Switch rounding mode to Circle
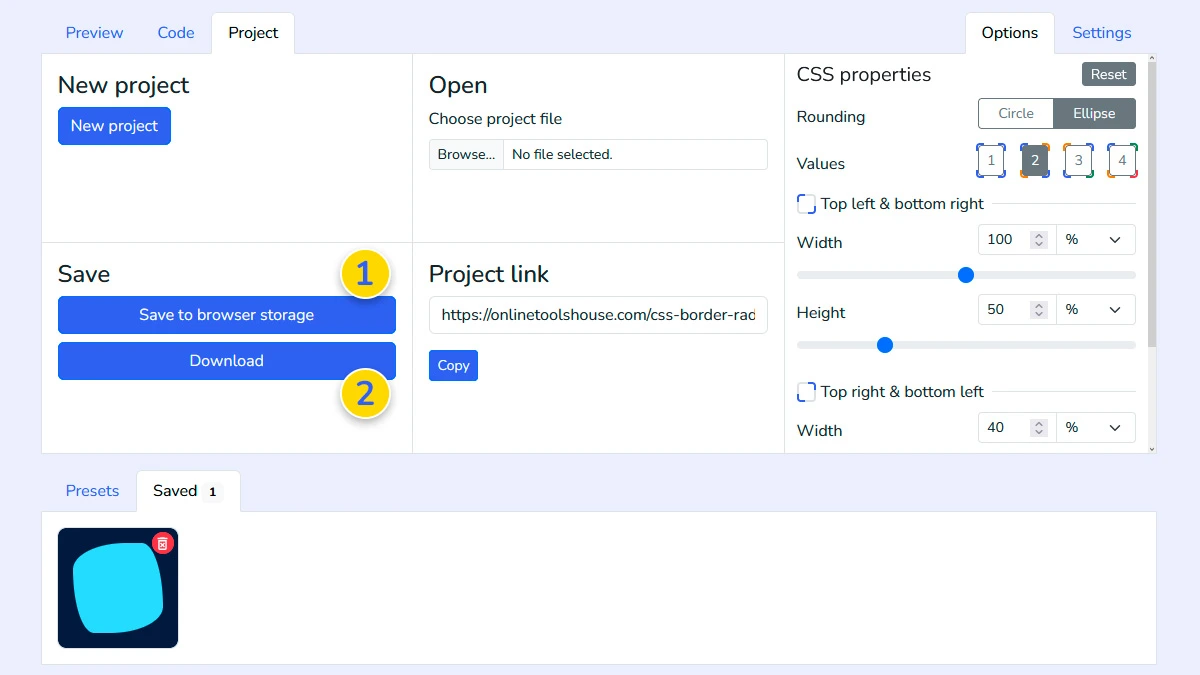This screenshot has height=675, width=1200. (1015, 113)
